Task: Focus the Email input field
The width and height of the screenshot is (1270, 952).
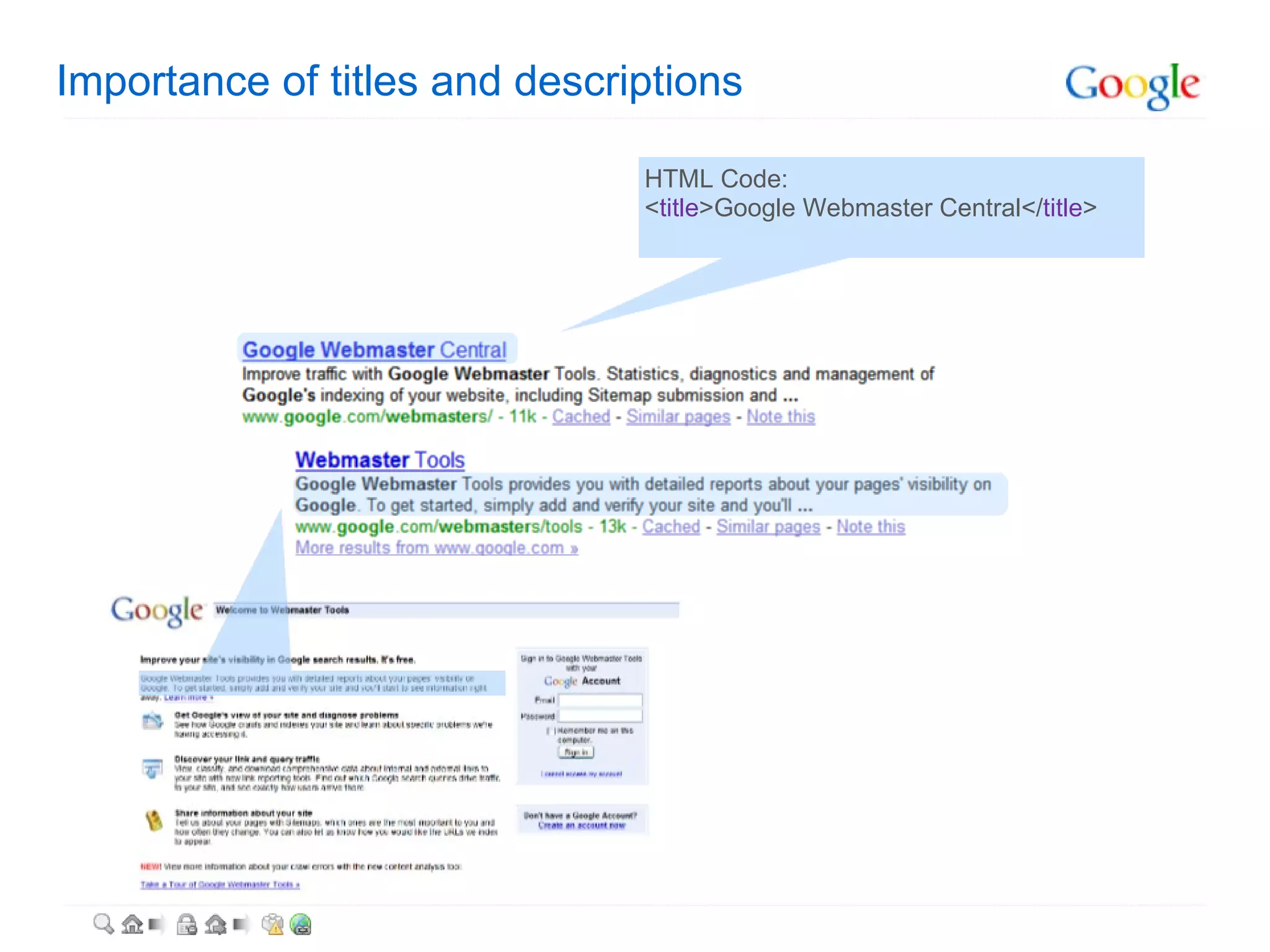Action: (x=600, y=700)
